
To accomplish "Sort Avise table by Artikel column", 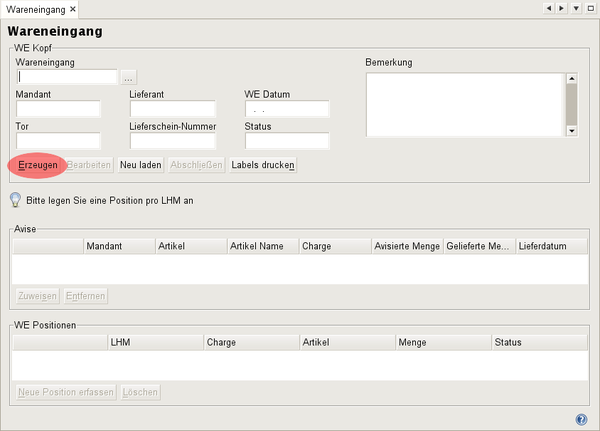I will click(191, 246).
